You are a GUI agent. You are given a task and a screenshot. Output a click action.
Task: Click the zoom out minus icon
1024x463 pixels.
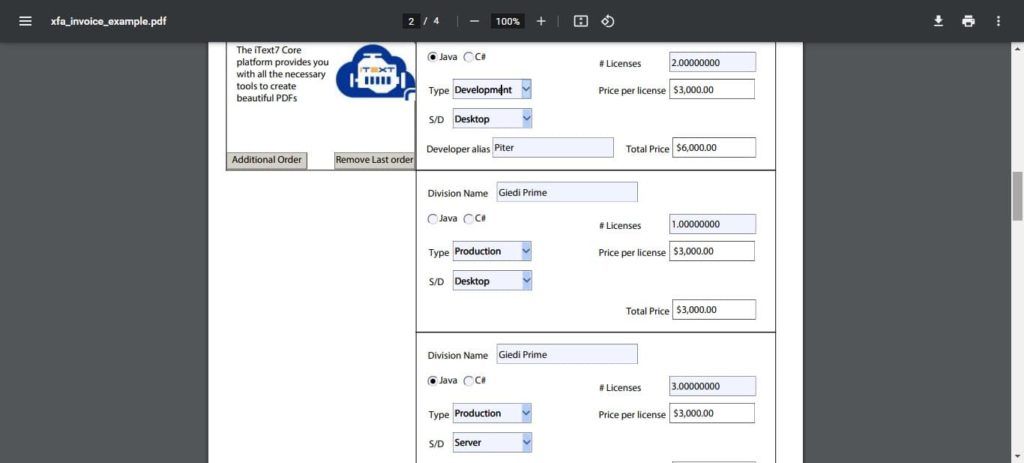click(474, 21)
